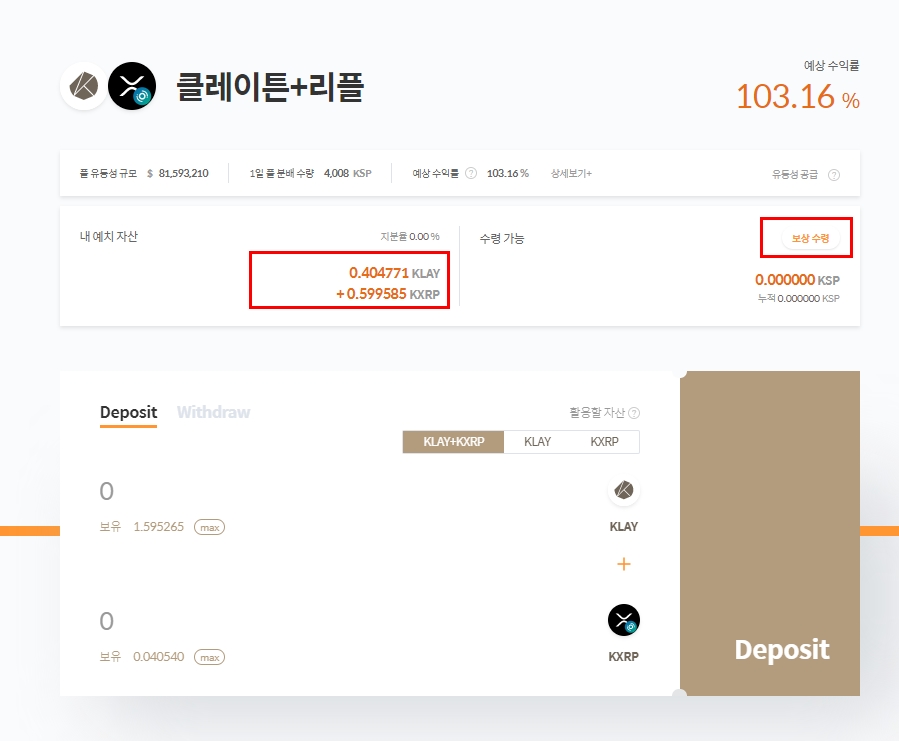Image resolution: width=899 pixels, height=741 pixels.
Task: Click the KLAY coin icon in deposit row
Action: click(624, 490)
